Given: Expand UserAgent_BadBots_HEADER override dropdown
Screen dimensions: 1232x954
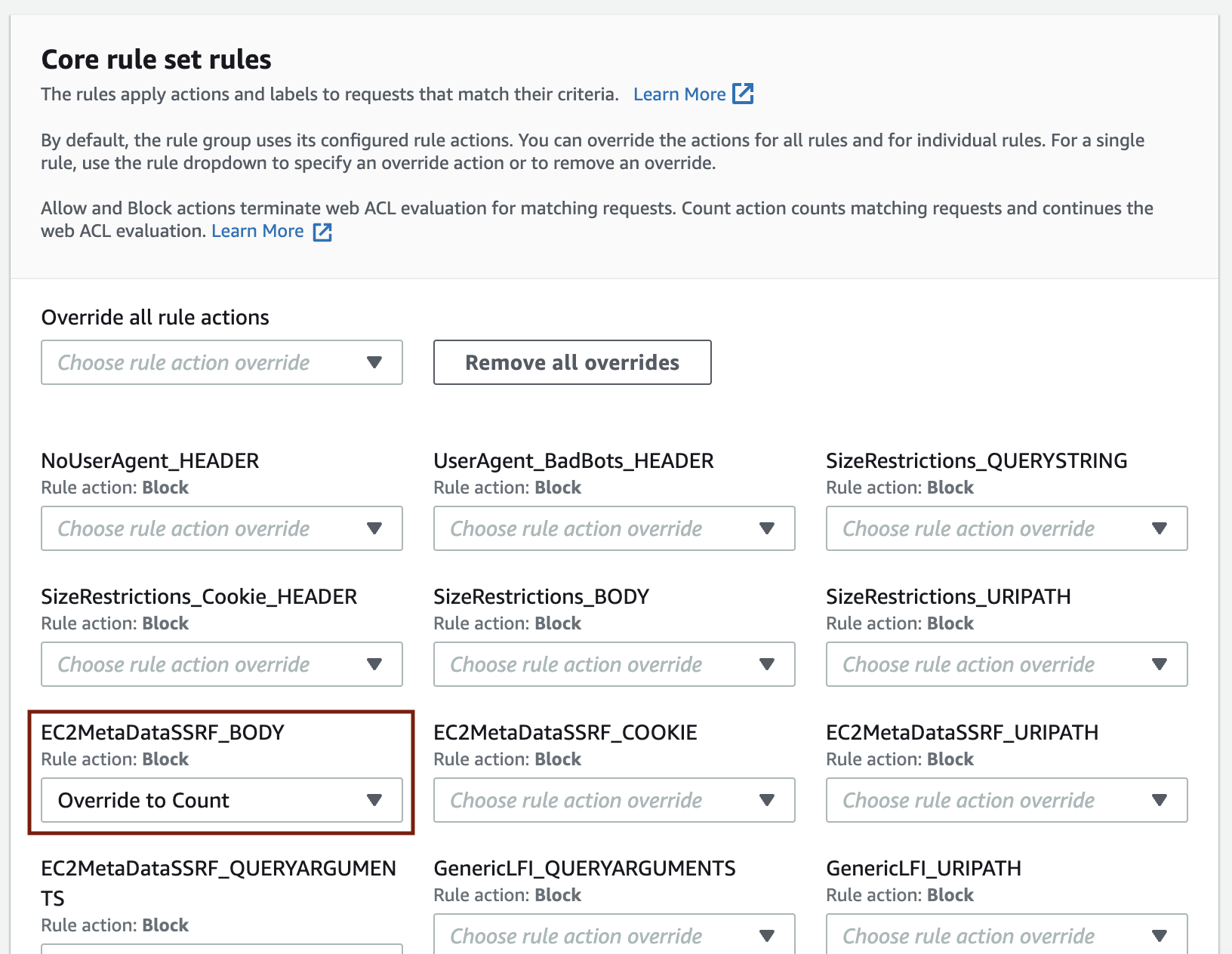Looking at the screenshot, I should pyautogui.click(x=614, y=528).
